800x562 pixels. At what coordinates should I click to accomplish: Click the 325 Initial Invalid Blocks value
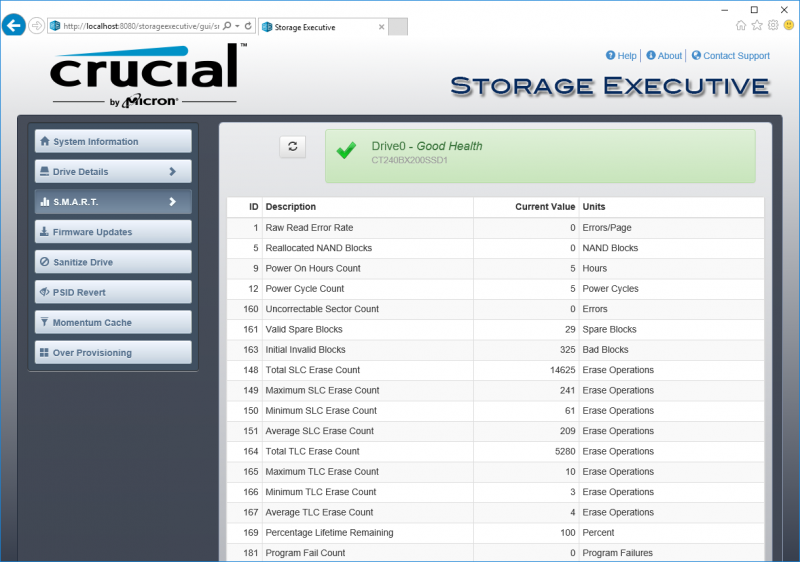tap(567, 350)
